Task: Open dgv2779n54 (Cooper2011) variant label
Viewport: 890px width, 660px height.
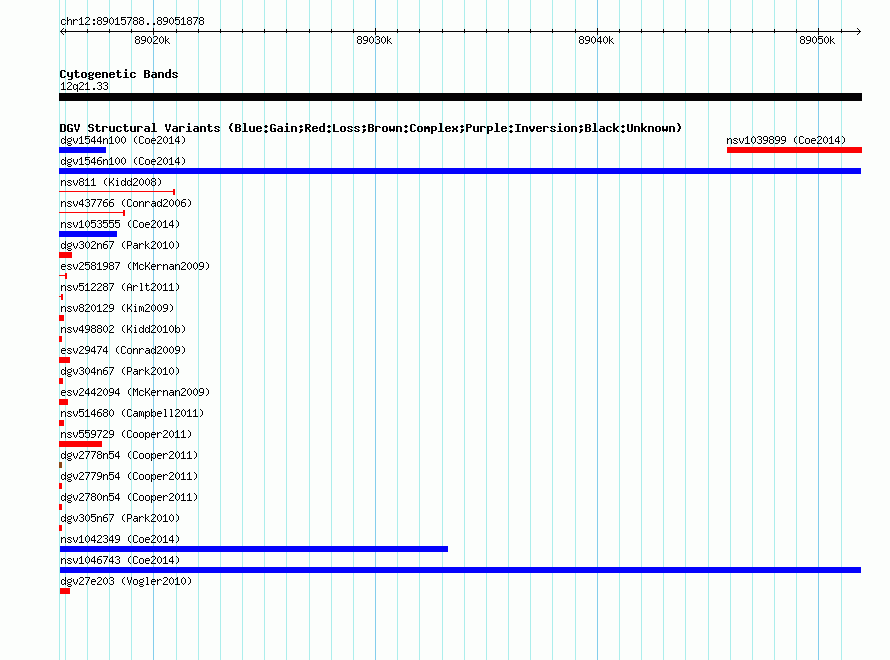Action: pyautogui.click(x=129, y=476)
